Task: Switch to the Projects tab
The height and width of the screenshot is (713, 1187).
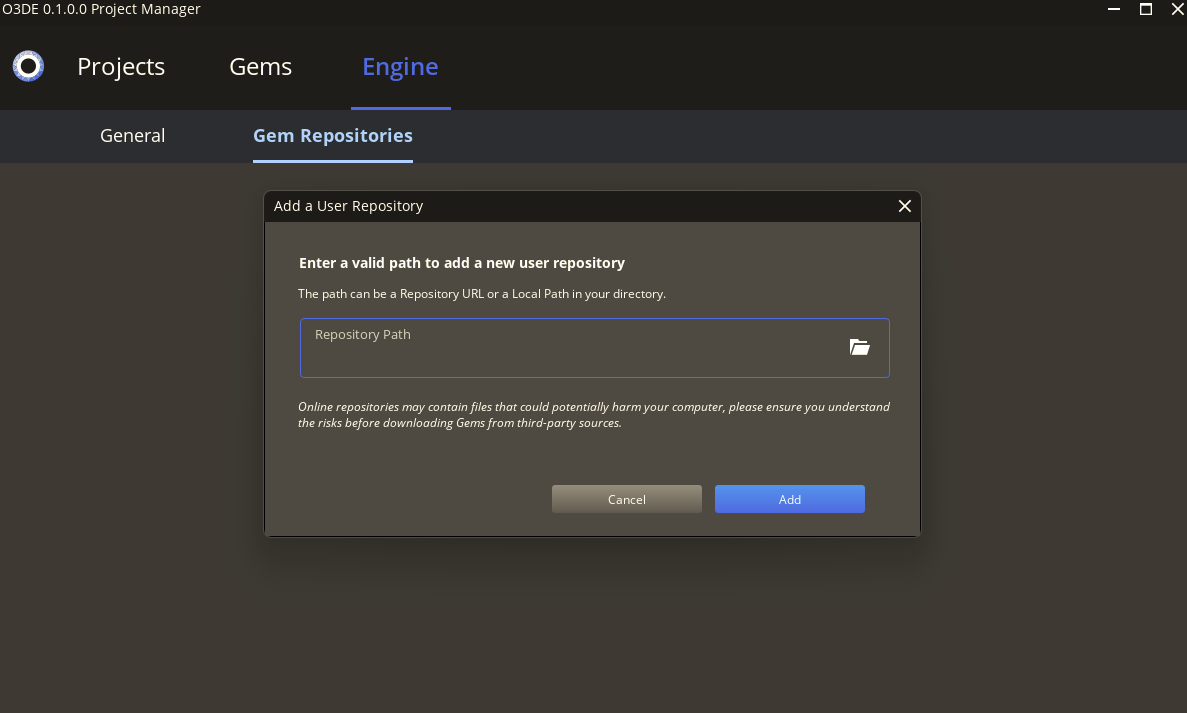Action: click(x=120, y=66)
